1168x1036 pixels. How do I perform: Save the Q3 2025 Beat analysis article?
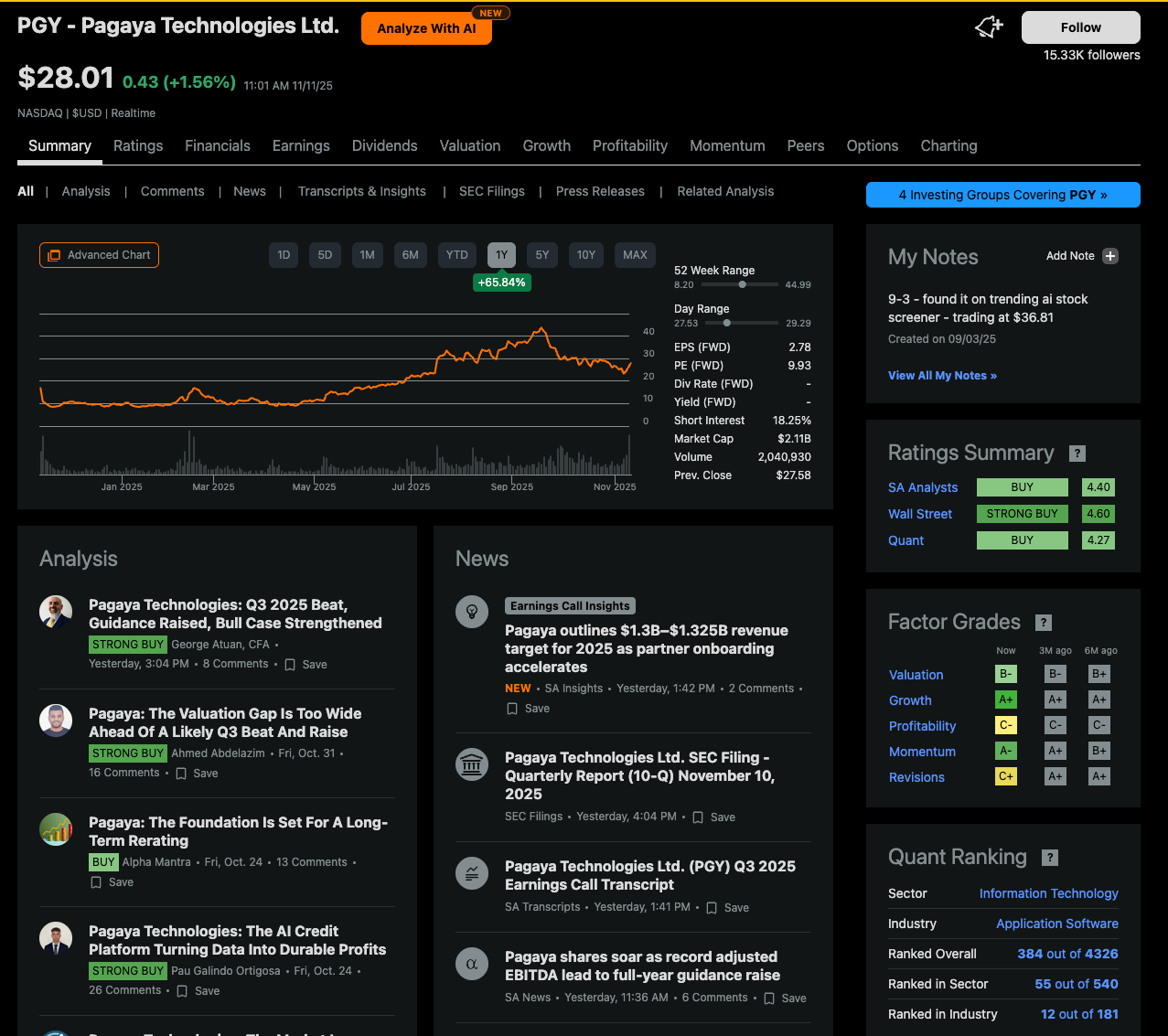click(305, 665)
